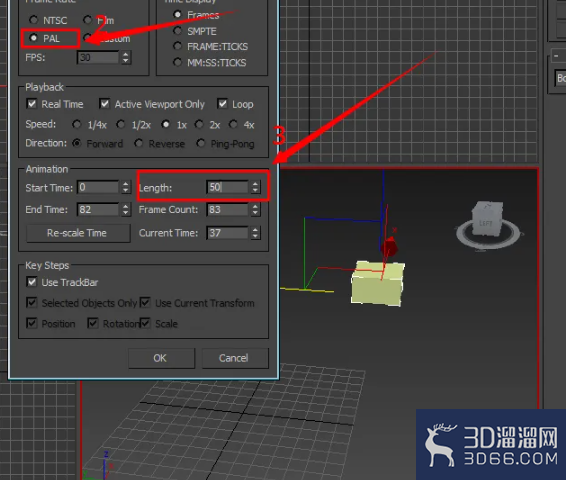Adjust the Current Time spinner
This screenshot has width=566, height=480.
255,233
